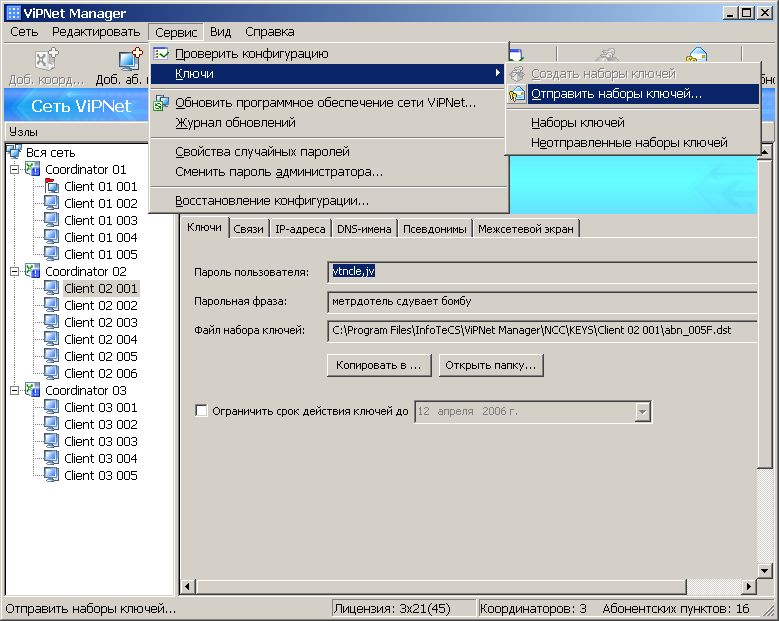Click the Client 01 003 computer icon

pos(51,220)
